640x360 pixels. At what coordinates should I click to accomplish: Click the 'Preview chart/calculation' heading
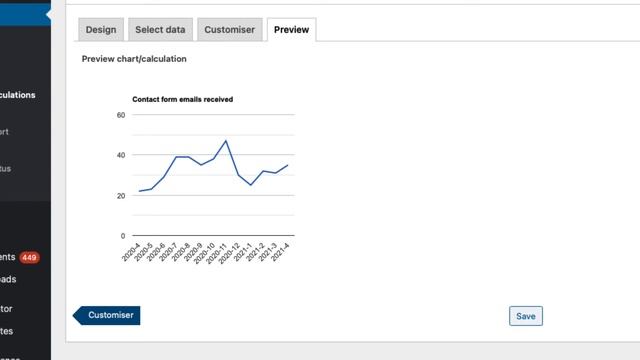coord(134,59)
